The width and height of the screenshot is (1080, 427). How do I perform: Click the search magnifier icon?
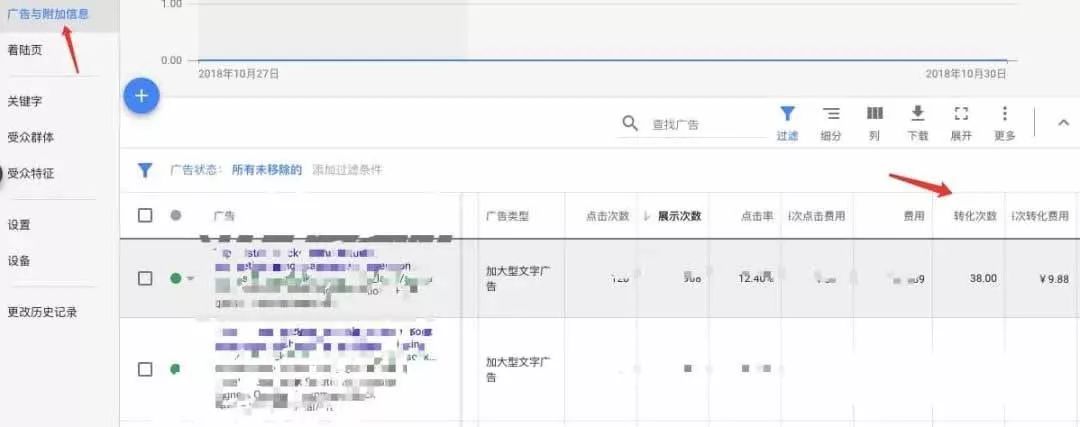coord(630,123)
